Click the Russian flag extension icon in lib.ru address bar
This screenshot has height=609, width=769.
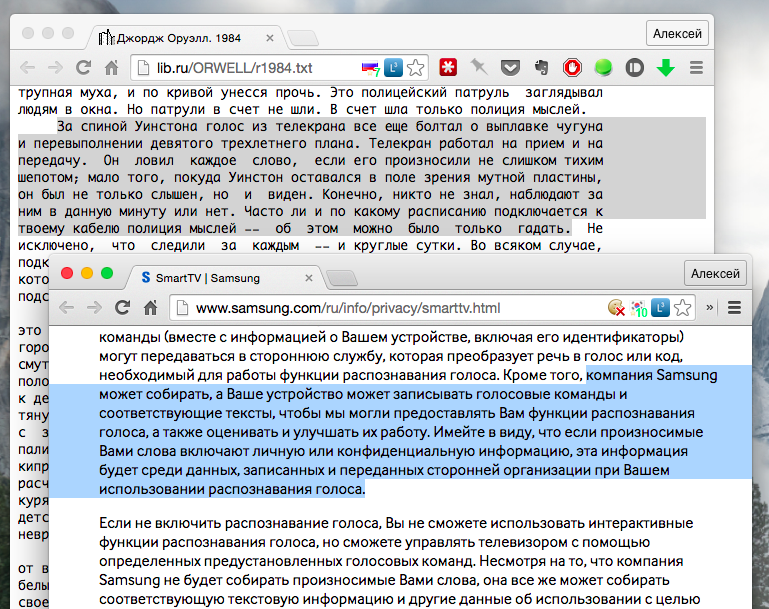click(370, 68)
